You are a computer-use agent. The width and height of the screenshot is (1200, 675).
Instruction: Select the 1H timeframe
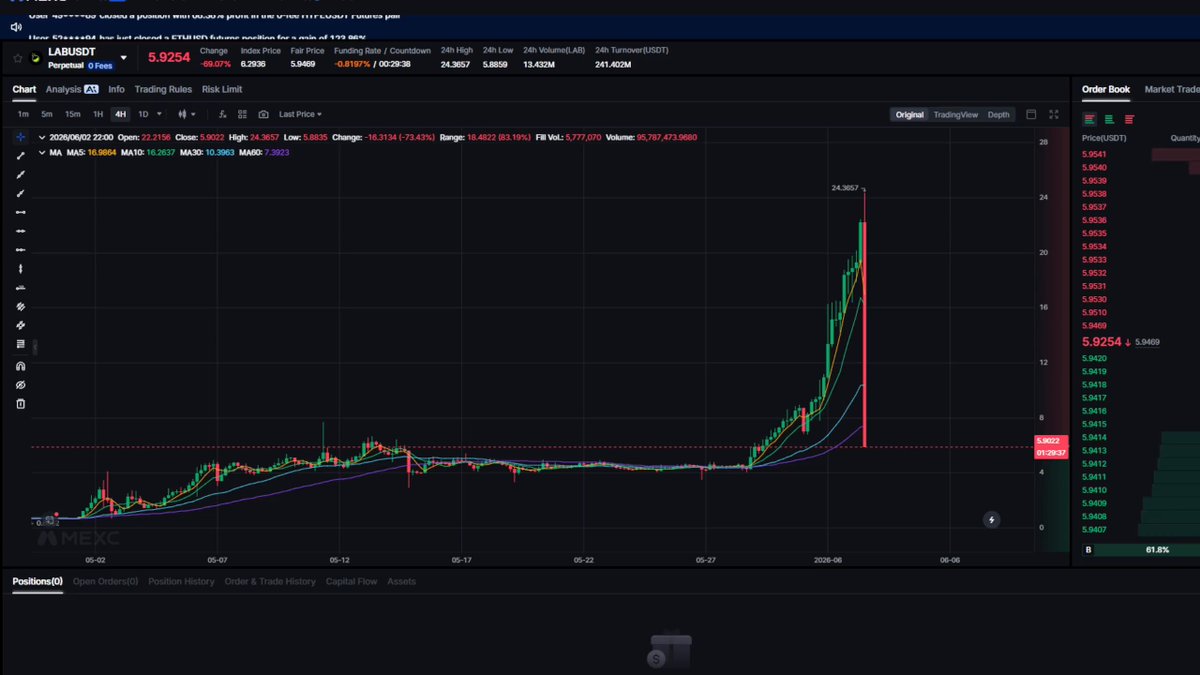tap(98, 114)
